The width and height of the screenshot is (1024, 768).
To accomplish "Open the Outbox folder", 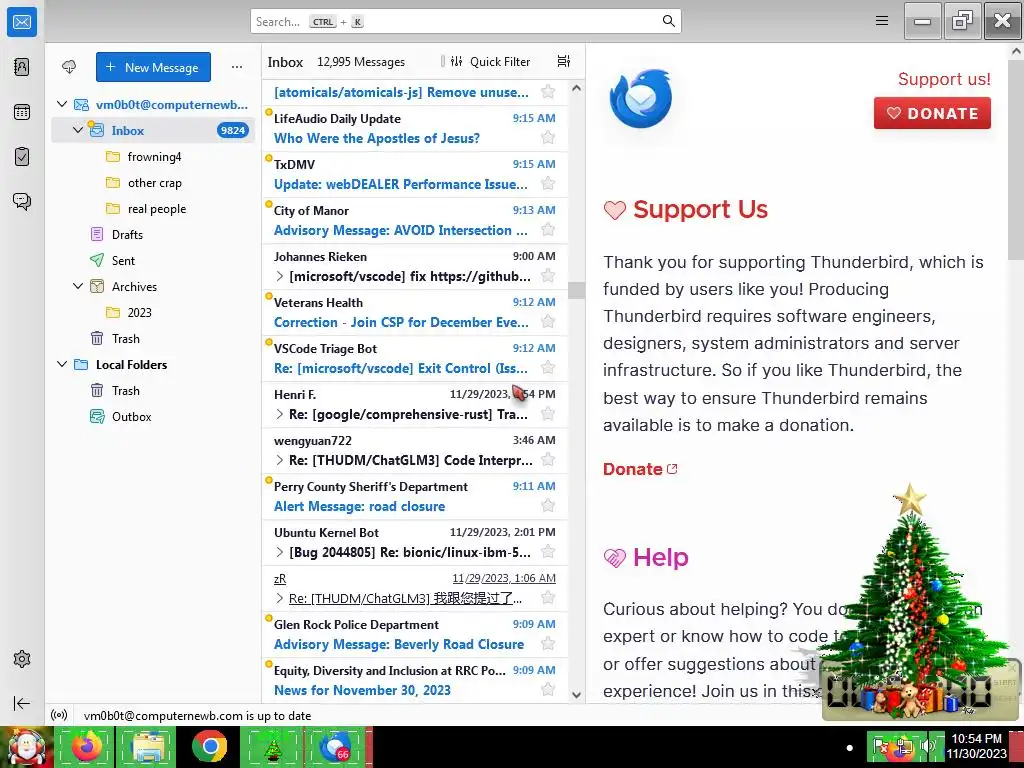I will pos(153,417).
